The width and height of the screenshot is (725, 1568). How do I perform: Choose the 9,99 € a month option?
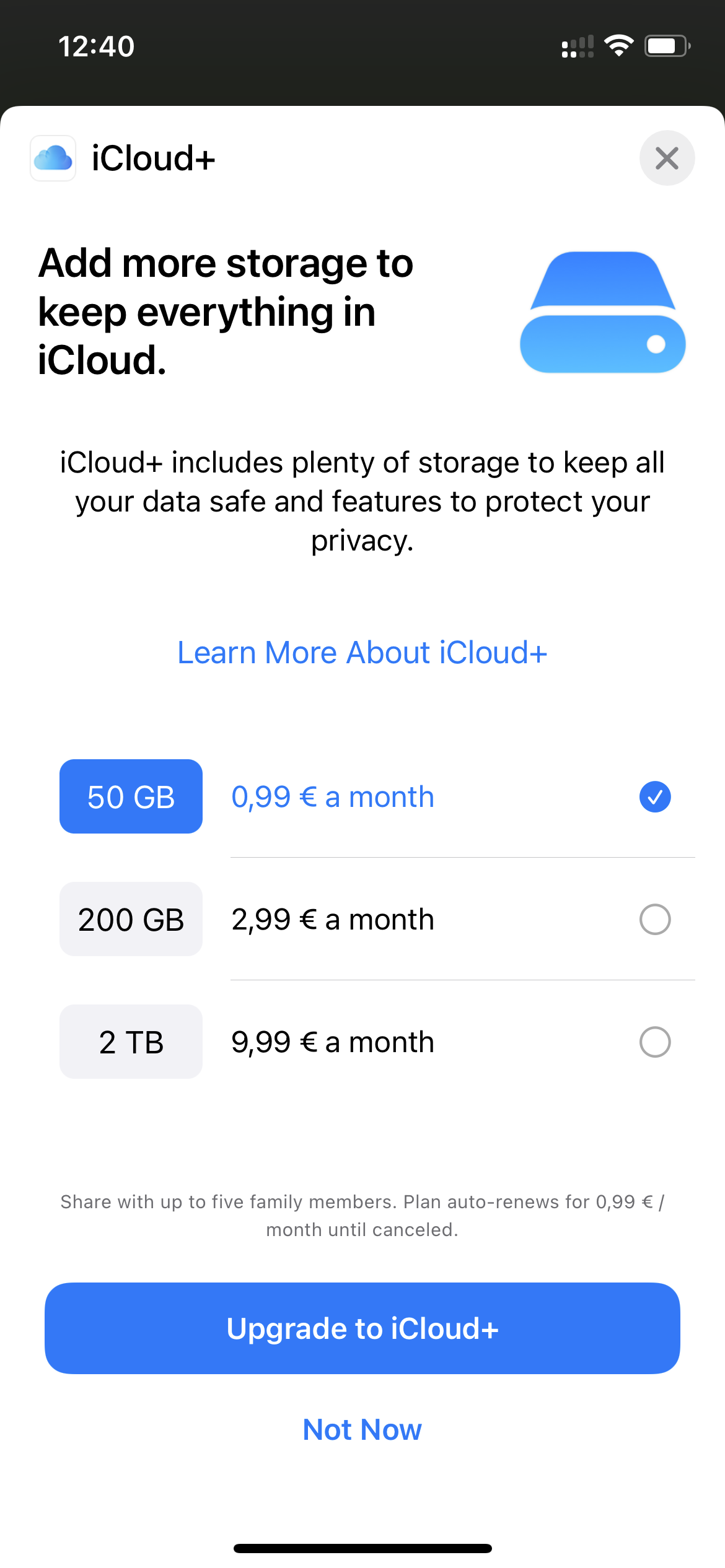(x=333, y=1042)
